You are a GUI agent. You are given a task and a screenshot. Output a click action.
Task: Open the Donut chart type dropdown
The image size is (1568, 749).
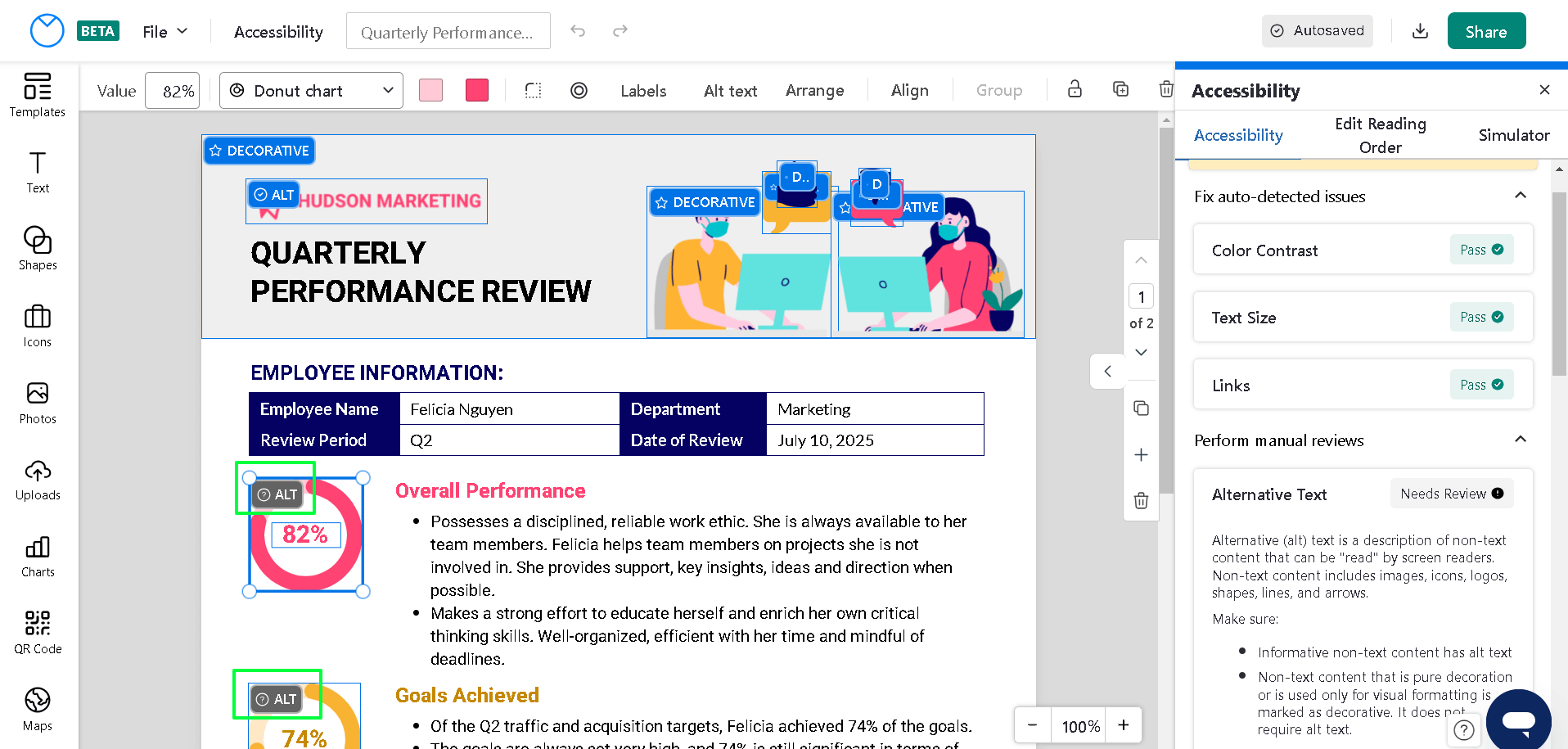[x=311, y=90]
